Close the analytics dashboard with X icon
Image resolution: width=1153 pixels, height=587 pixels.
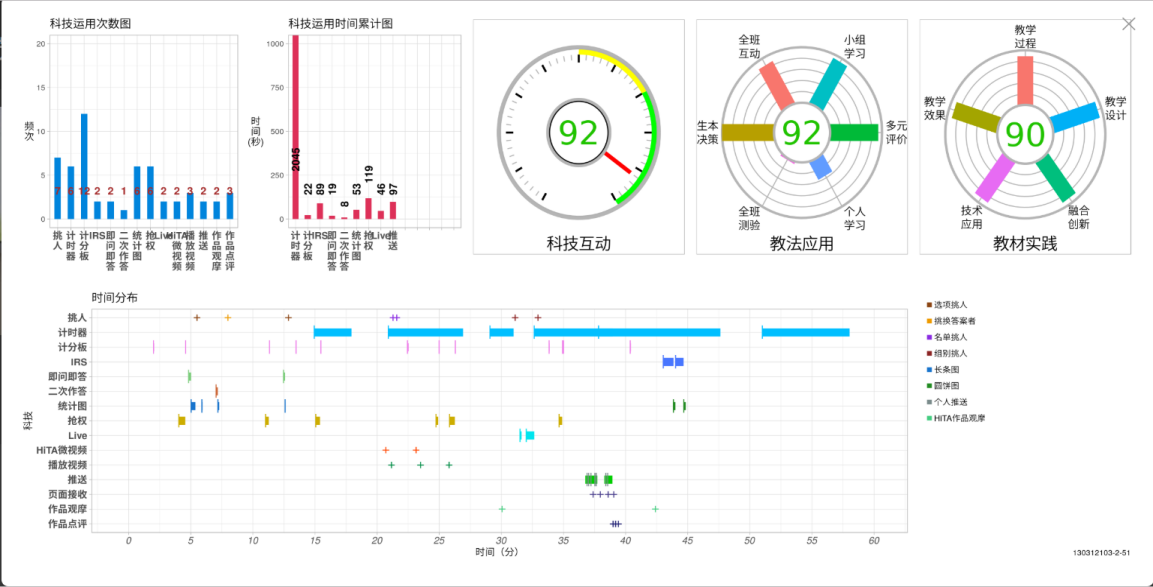coord(1129,24)
